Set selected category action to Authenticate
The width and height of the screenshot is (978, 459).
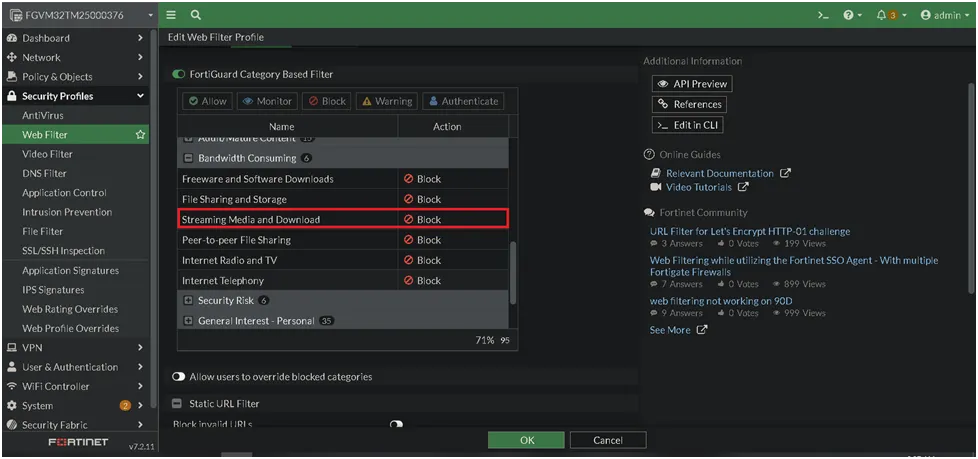[x=462, y=101]
